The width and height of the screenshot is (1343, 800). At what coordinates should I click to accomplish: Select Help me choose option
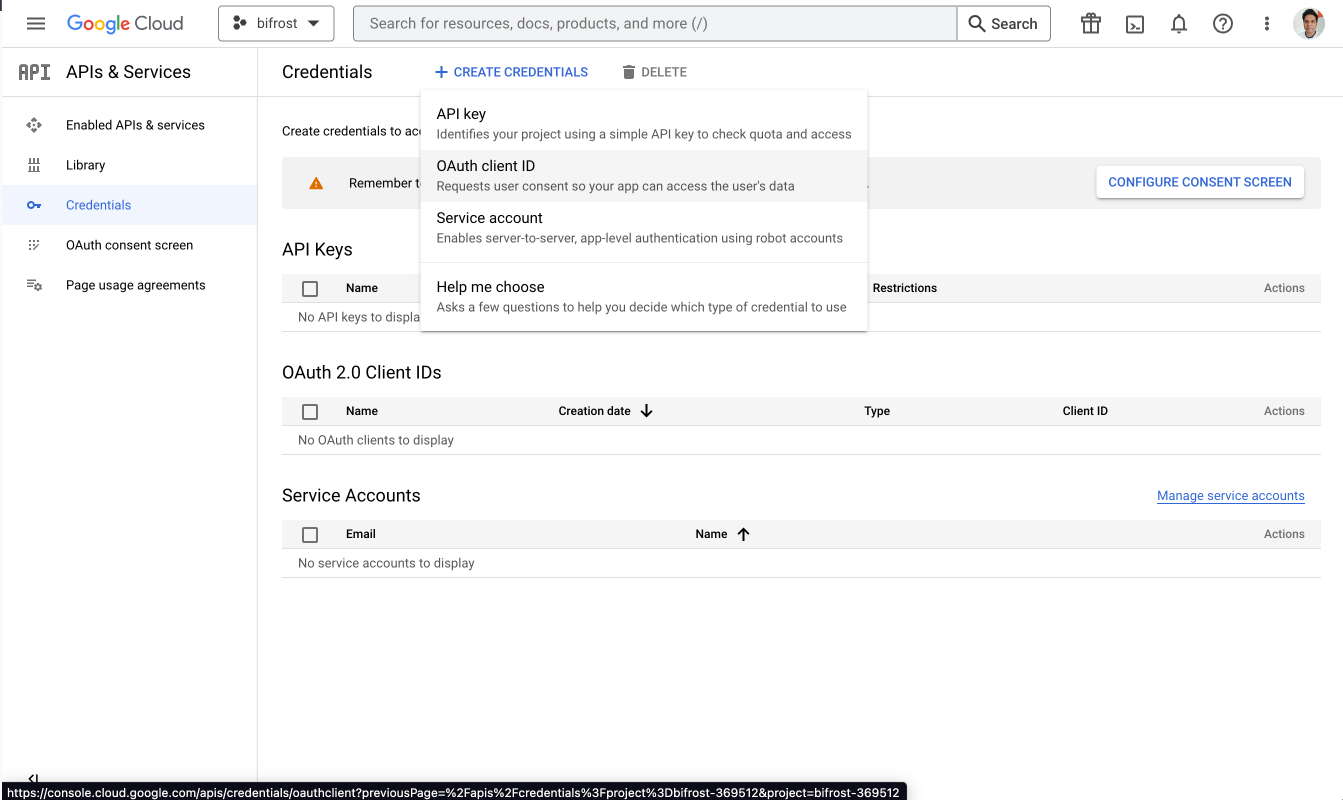click(644, 297)
